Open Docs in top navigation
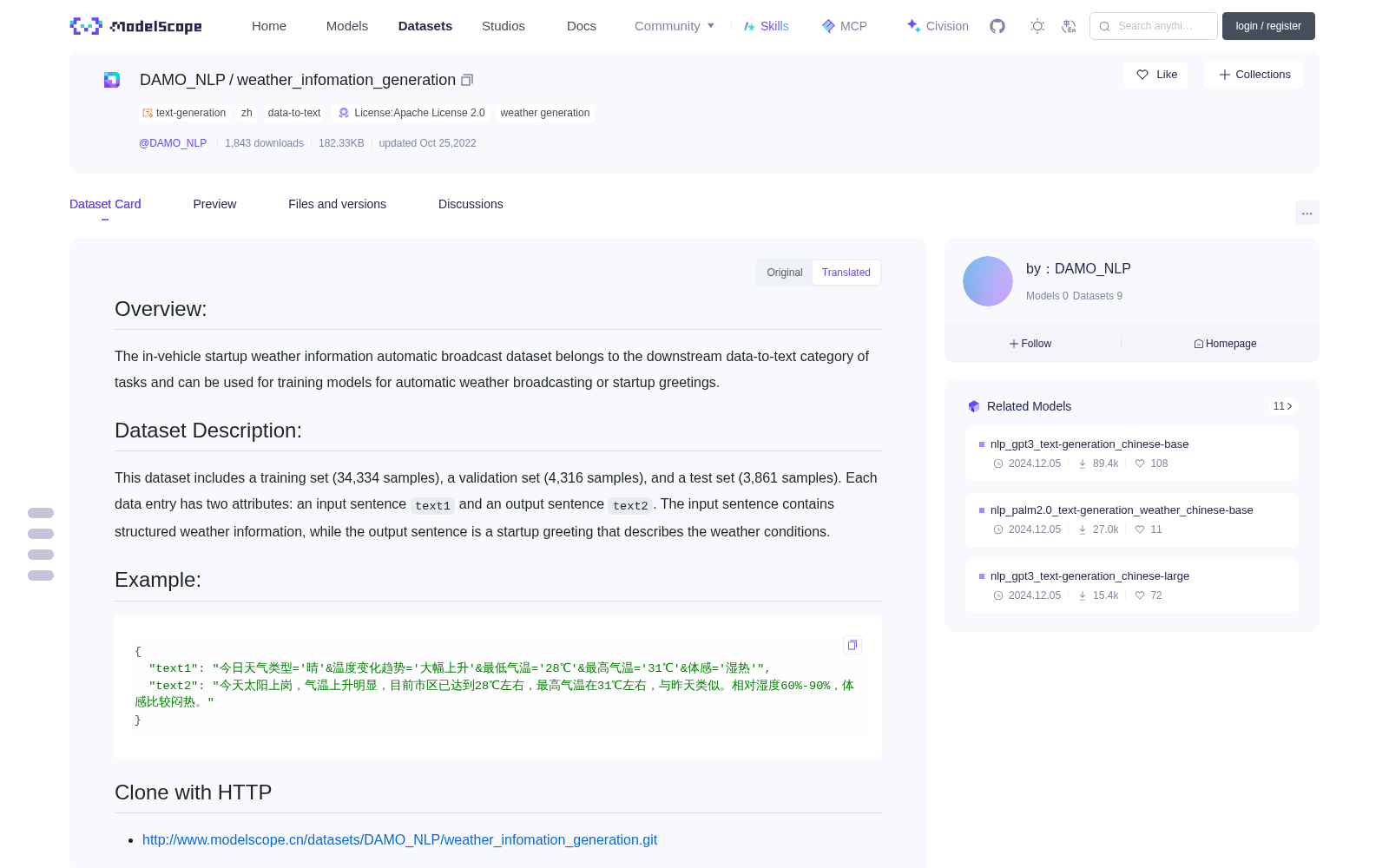The height and width of the screenshot is (868, 1389). pos(582,26)
